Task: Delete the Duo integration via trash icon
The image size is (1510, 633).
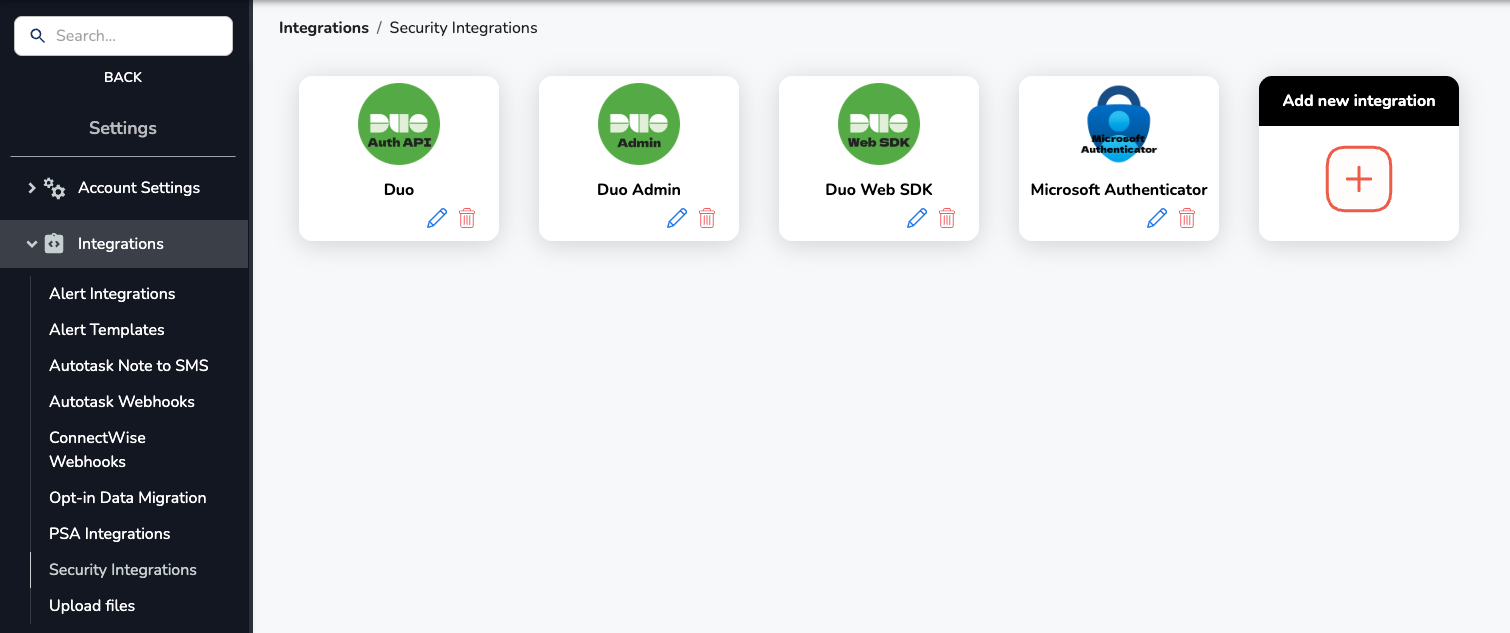Action: coord(467,218)
